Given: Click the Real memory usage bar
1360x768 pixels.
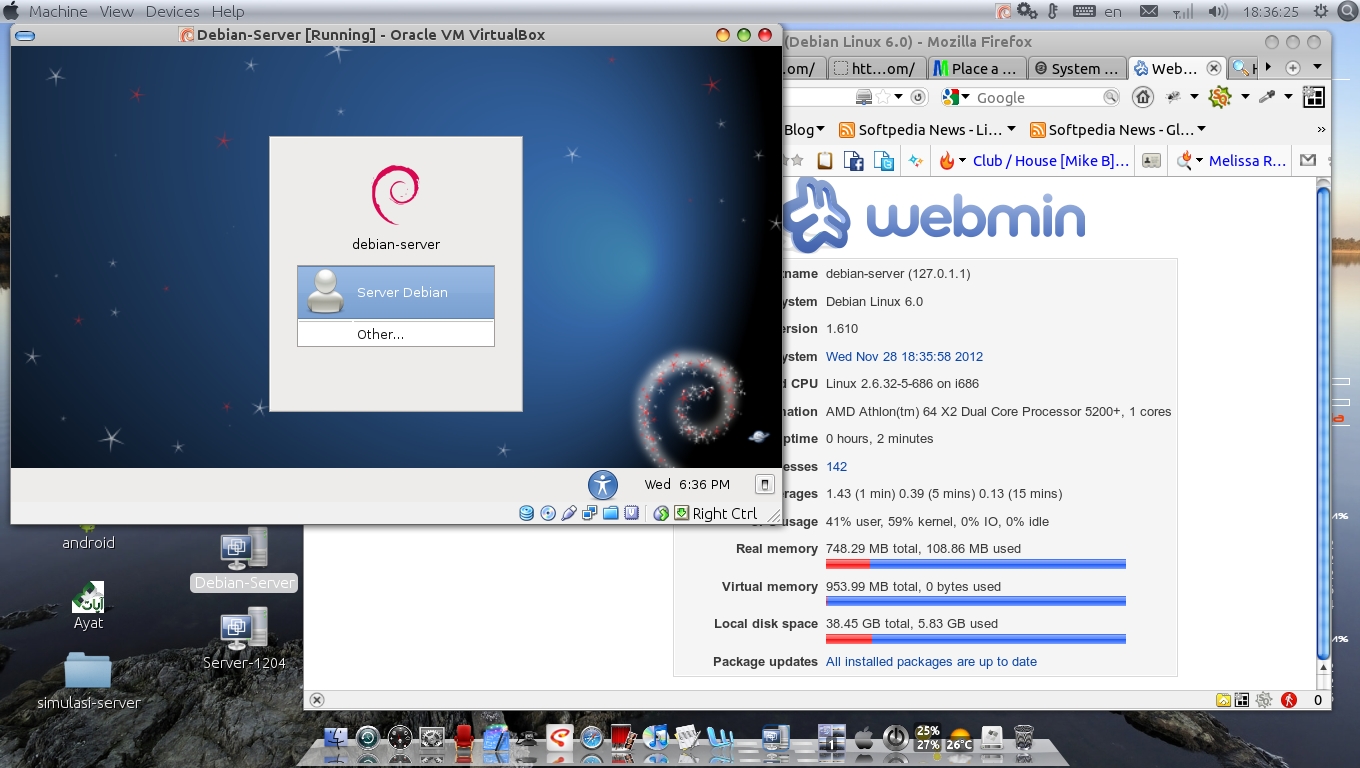Looking at the screenshot, I should point(976,564).
